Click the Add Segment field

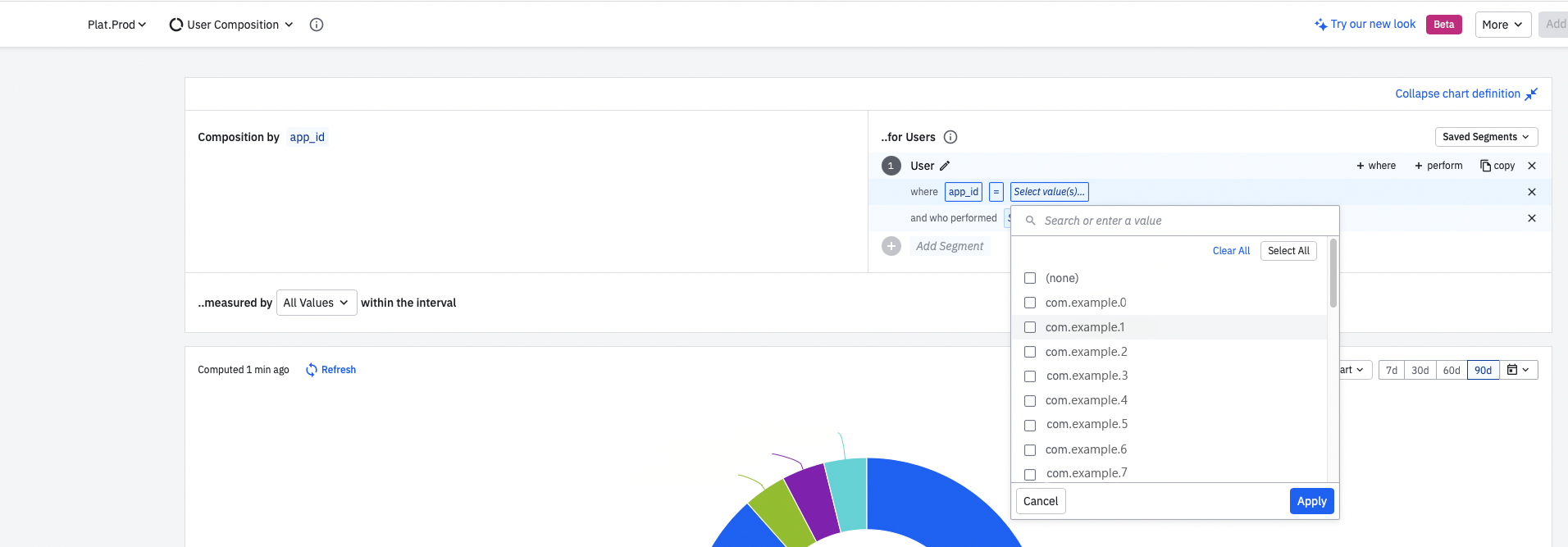click(950, 246)
